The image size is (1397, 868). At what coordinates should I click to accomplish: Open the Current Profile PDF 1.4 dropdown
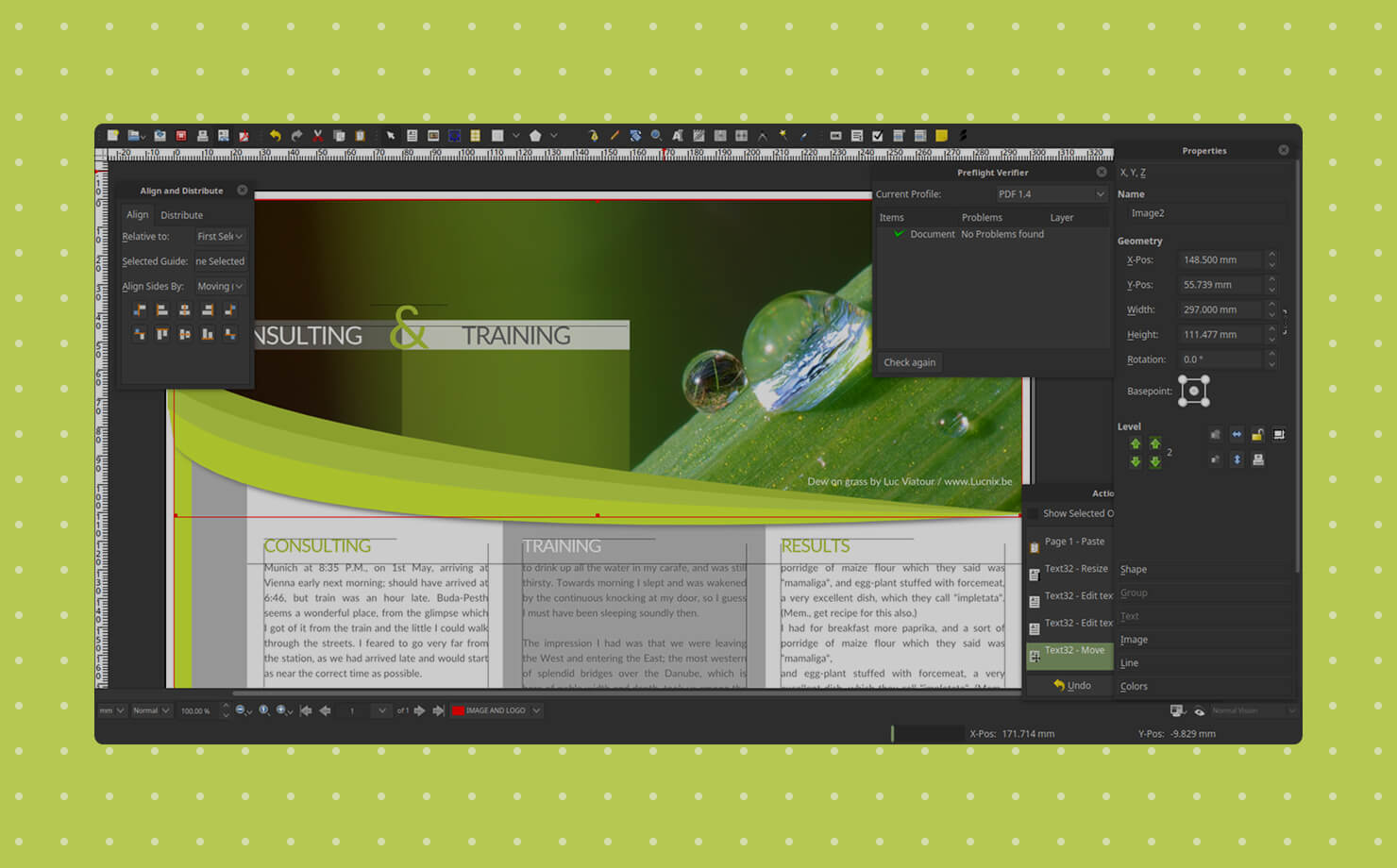1052,193
